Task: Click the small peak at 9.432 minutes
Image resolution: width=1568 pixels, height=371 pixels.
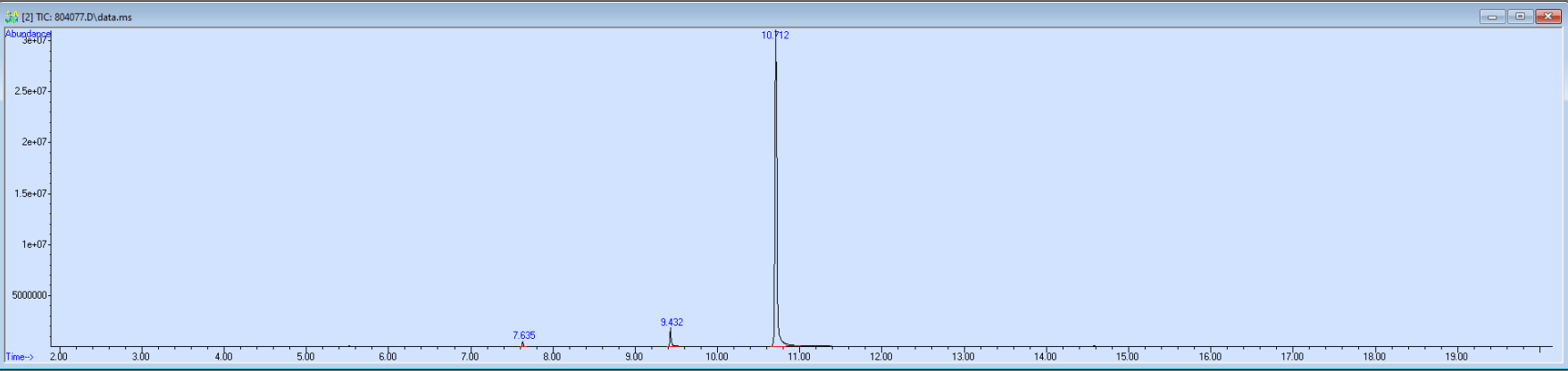Action: [x=670, y=337]
